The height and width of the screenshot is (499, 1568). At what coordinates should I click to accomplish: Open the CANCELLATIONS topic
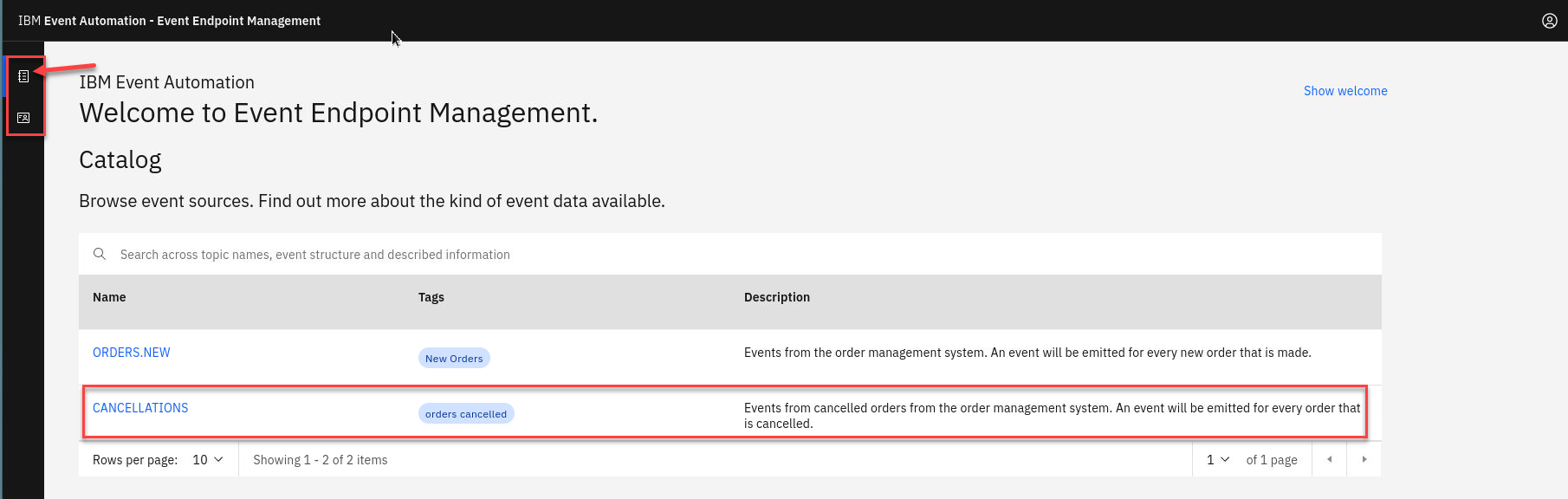click(140, 408)
